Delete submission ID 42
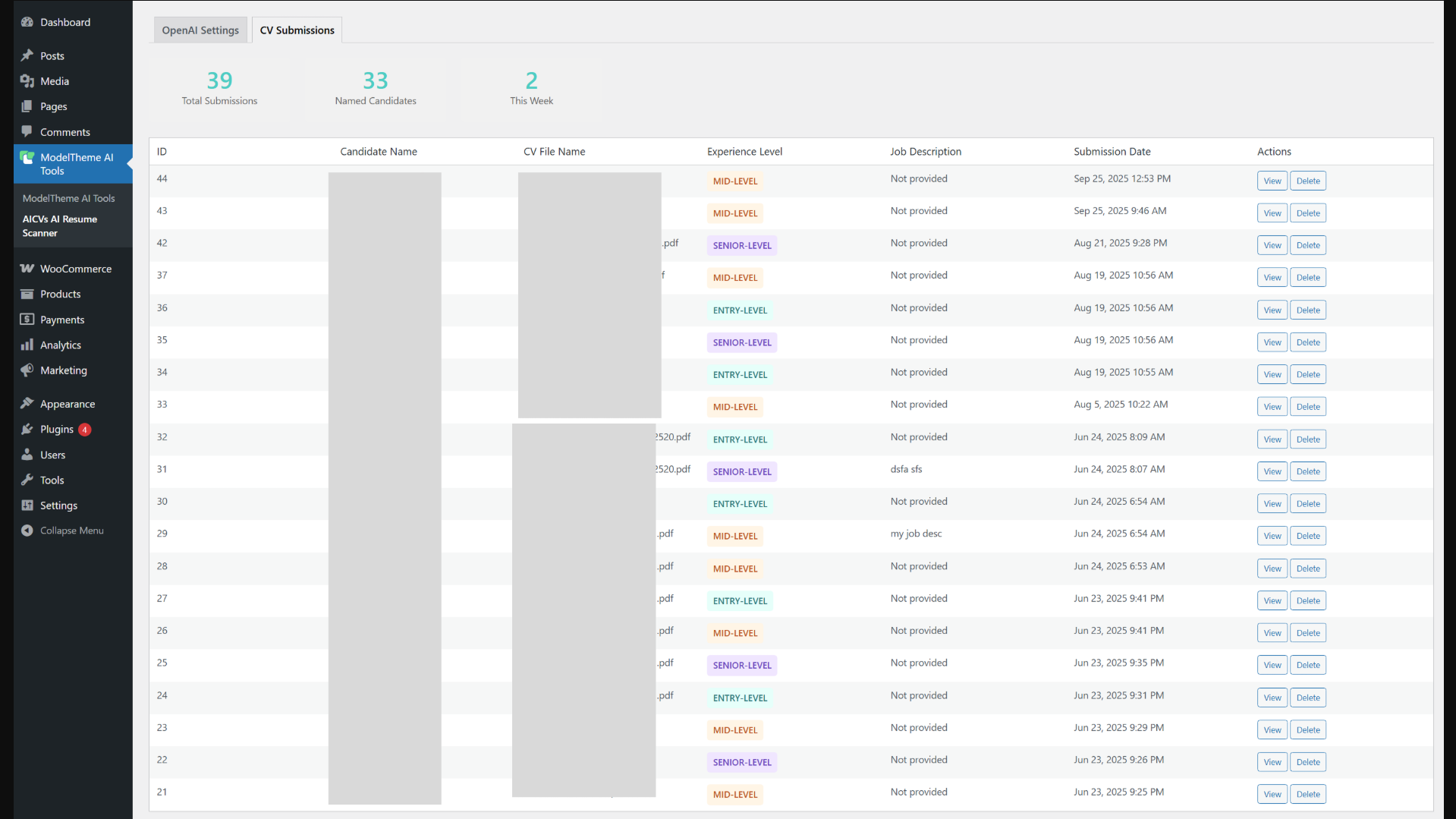This screenshot has width=1456, height=819. pos(1307,246)
